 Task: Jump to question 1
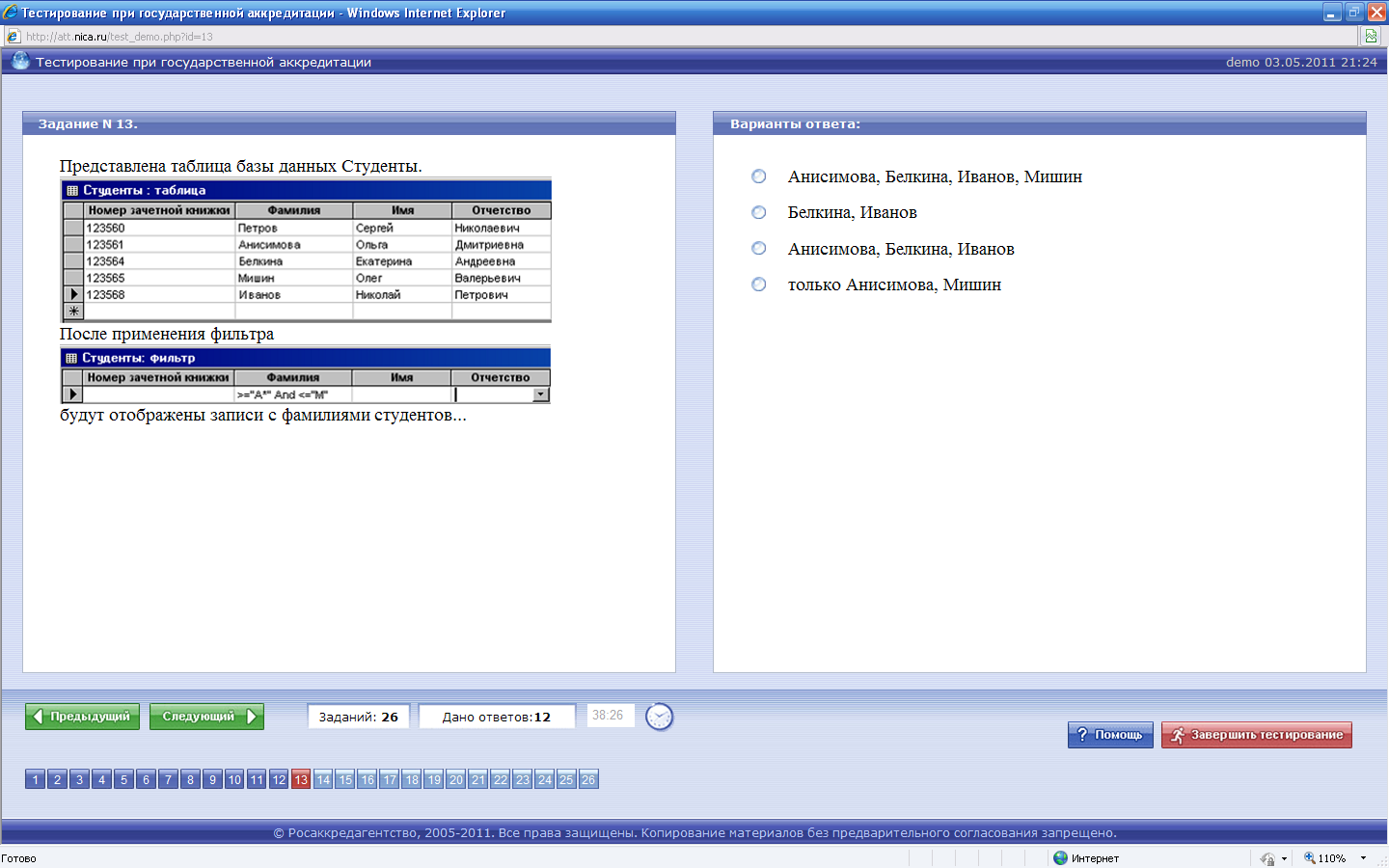[x=36, y=779]
